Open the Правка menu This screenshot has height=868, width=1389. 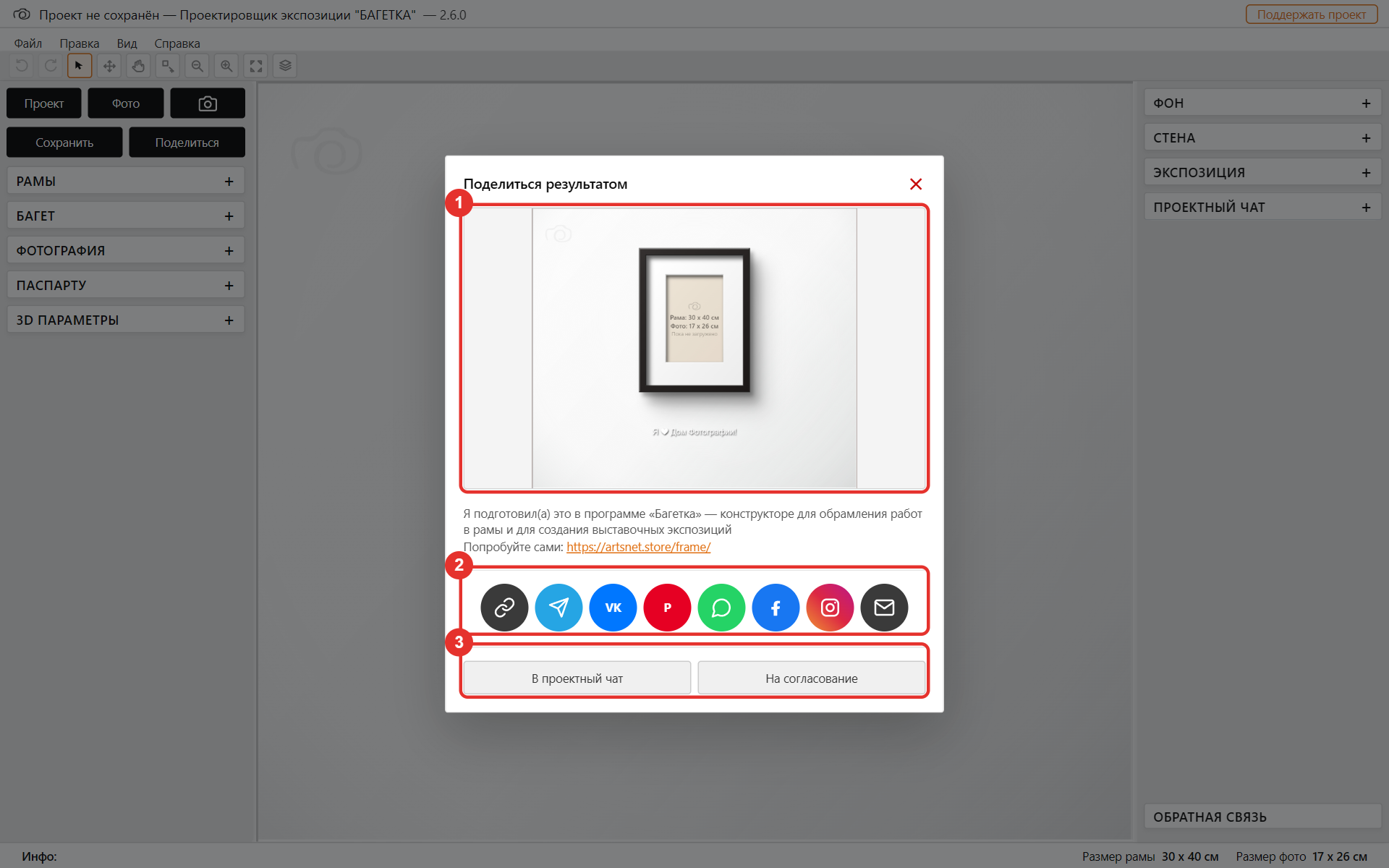click(80, 43)
